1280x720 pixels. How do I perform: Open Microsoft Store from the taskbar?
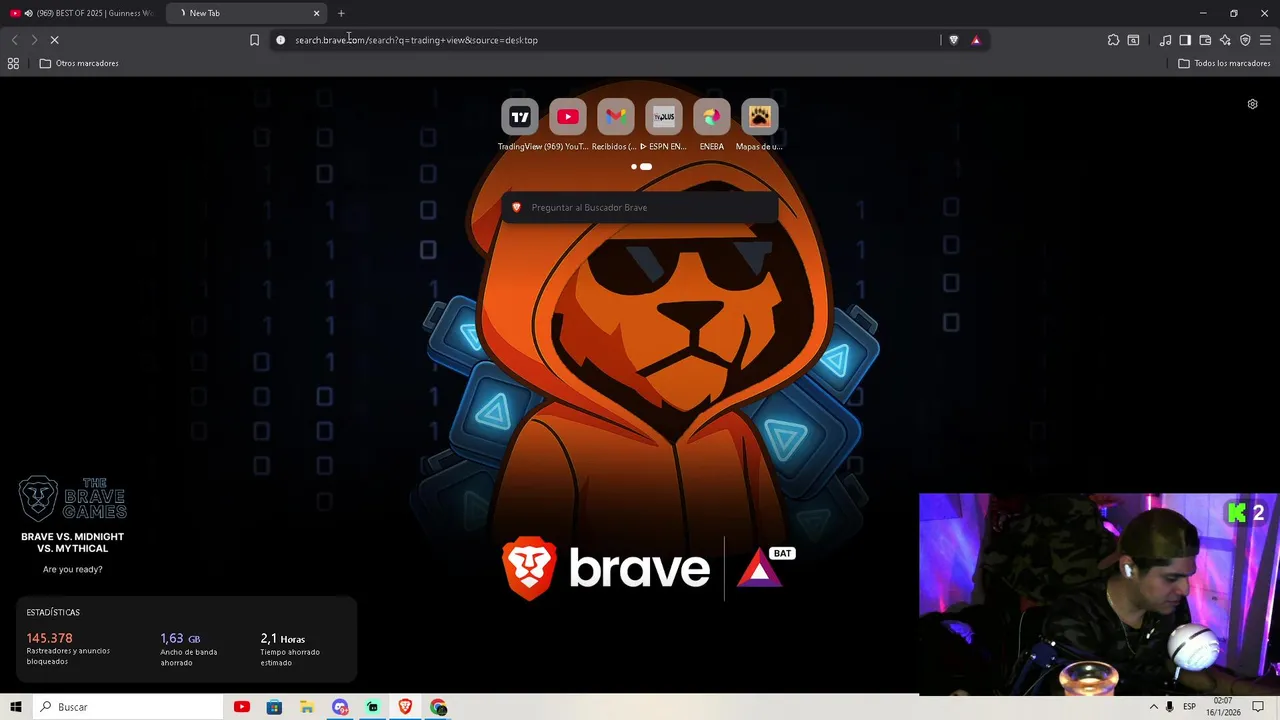tap(274, 707)
